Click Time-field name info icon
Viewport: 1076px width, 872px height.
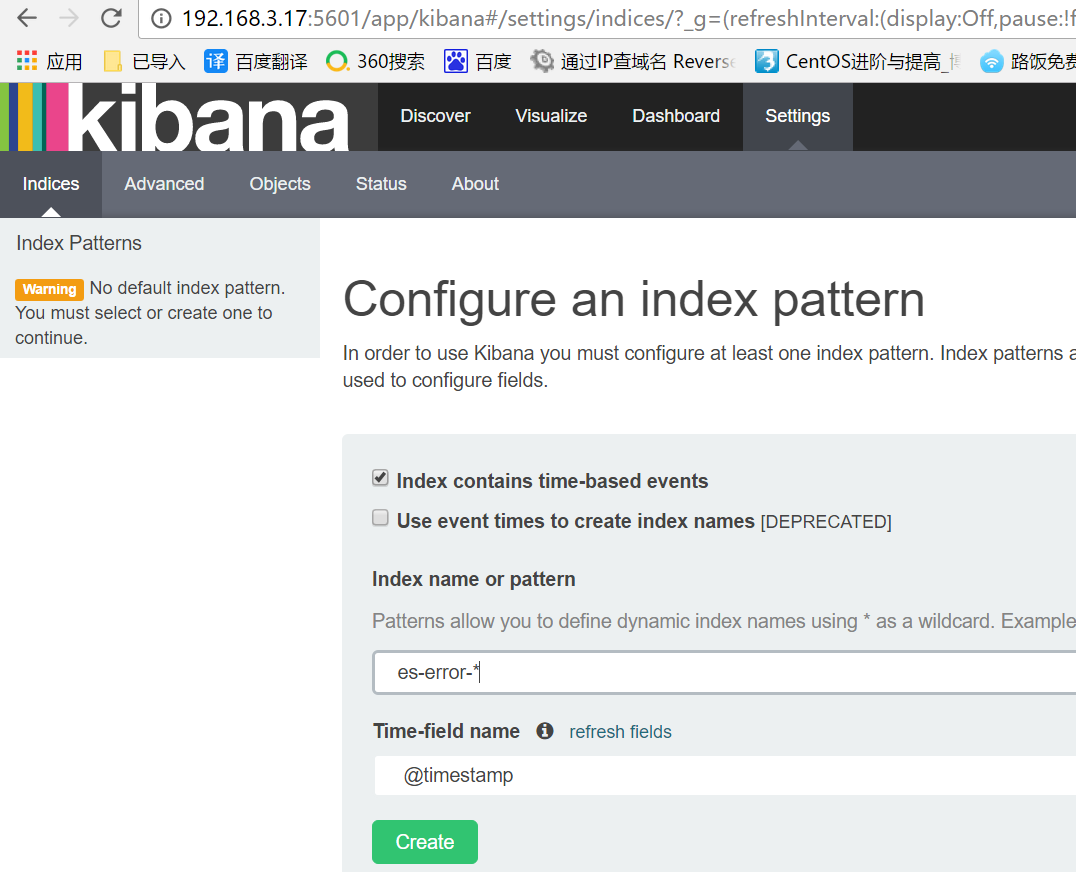pyautogui.click(x=545, y=731)
